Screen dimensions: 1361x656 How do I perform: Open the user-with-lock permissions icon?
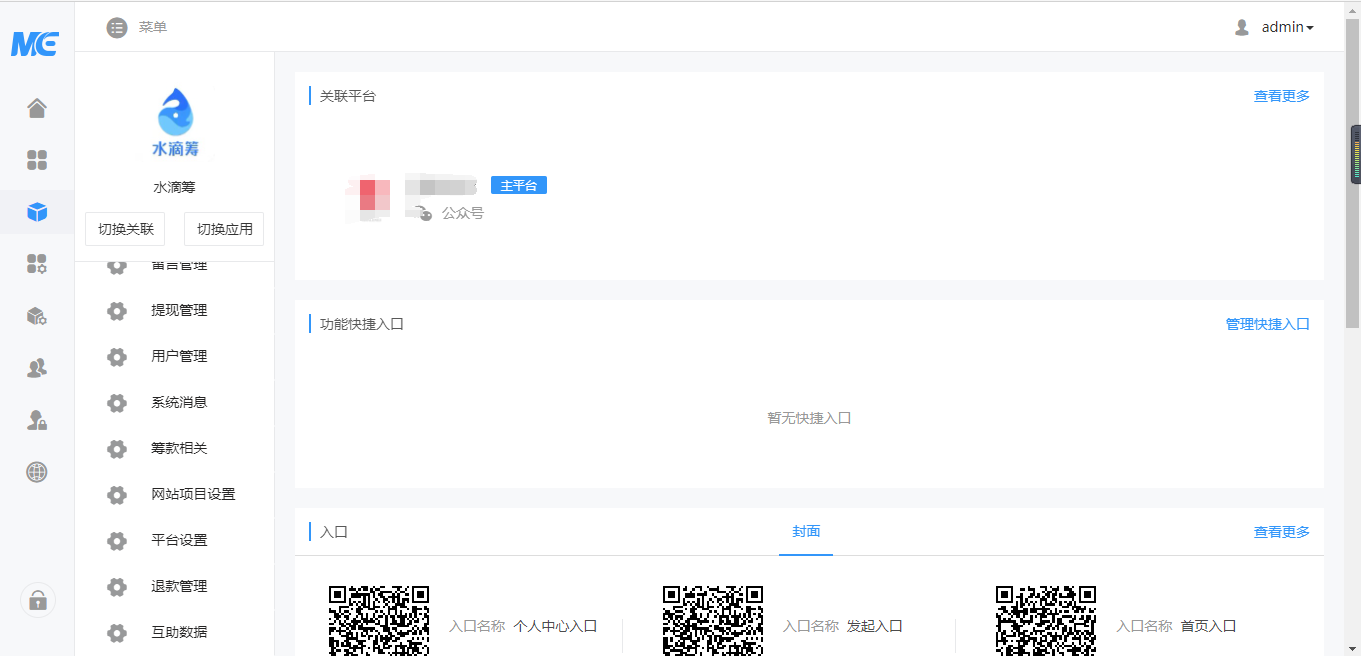point(37,420)
